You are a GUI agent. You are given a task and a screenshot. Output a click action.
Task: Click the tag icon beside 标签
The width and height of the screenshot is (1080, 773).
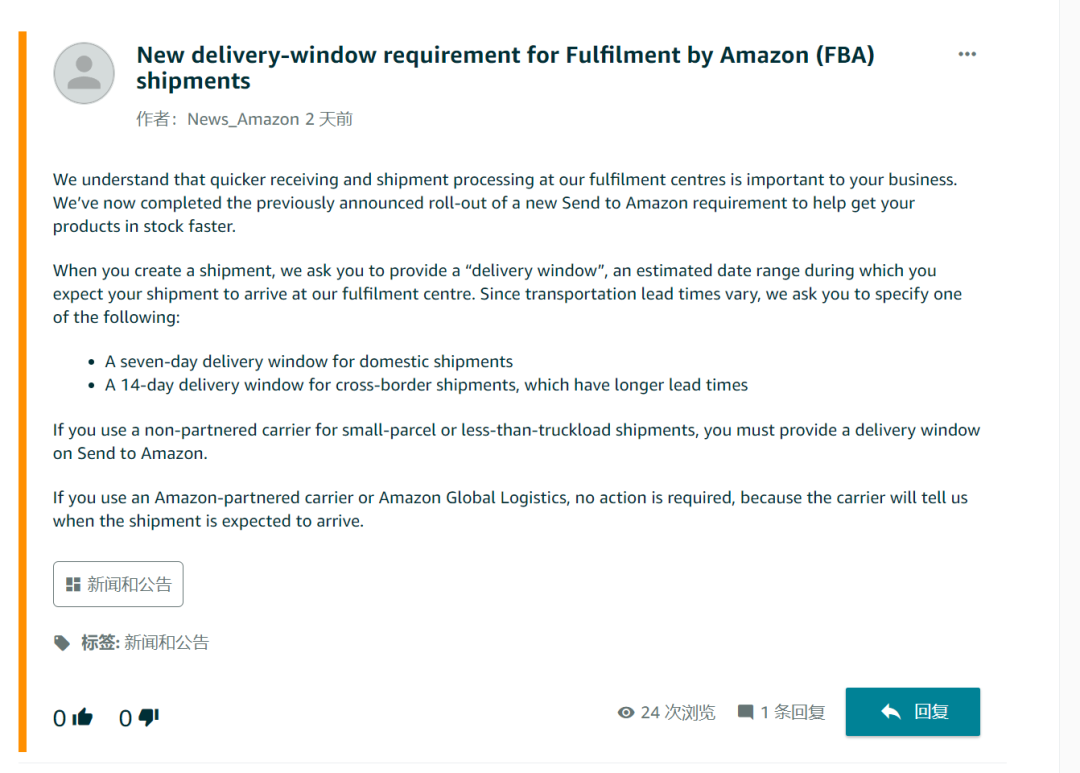62,643
